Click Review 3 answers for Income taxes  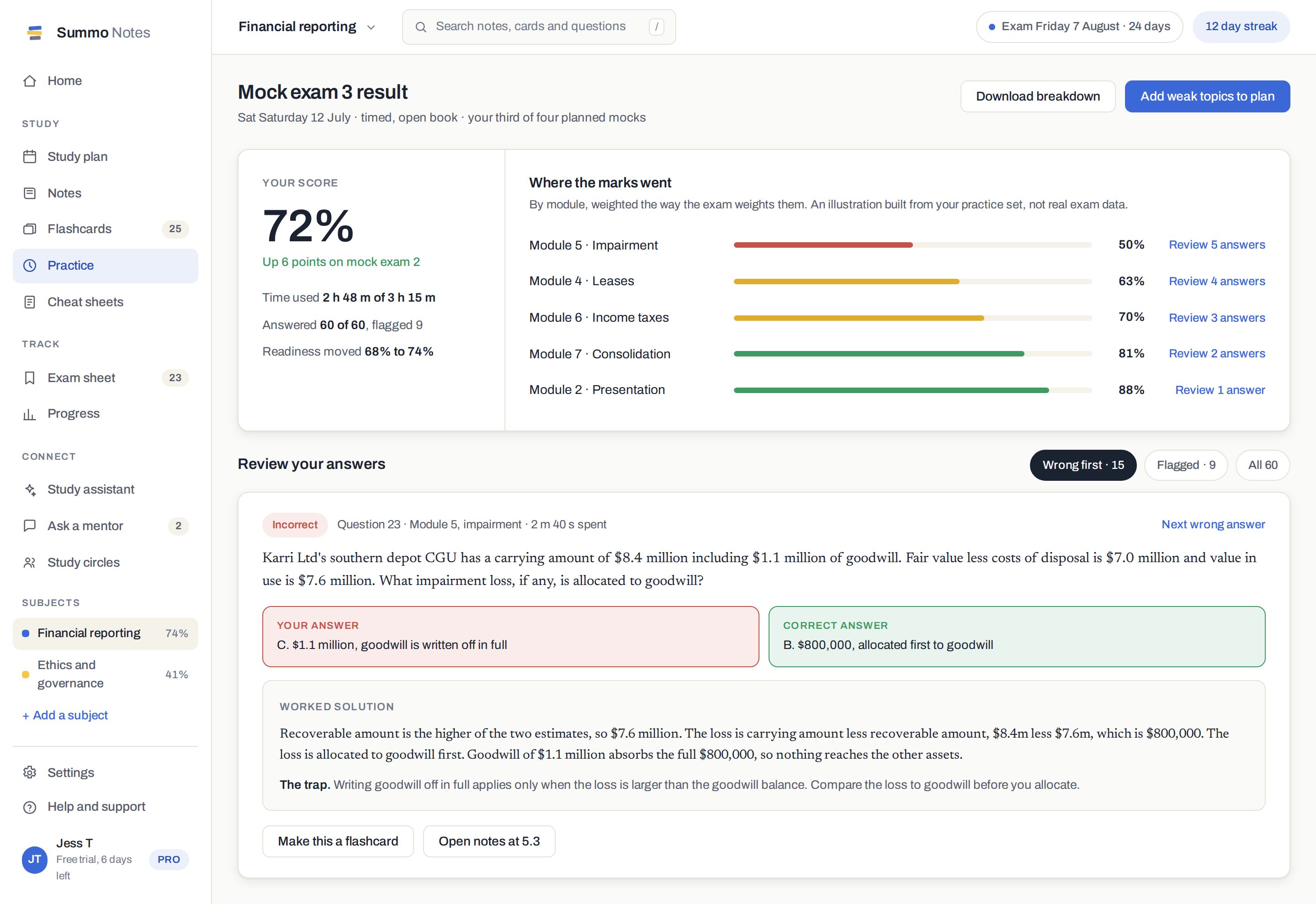coord(1217,318)
